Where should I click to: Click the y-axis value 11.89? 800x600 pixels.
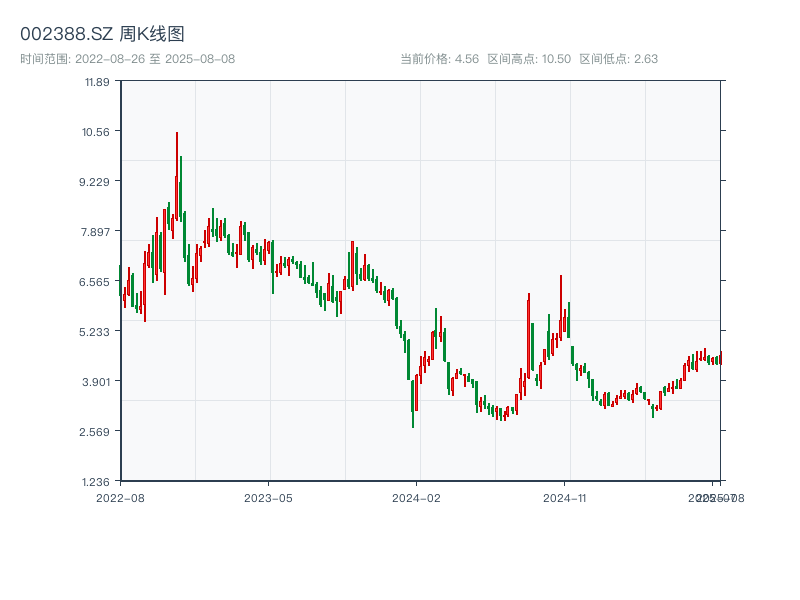(97, 82)
